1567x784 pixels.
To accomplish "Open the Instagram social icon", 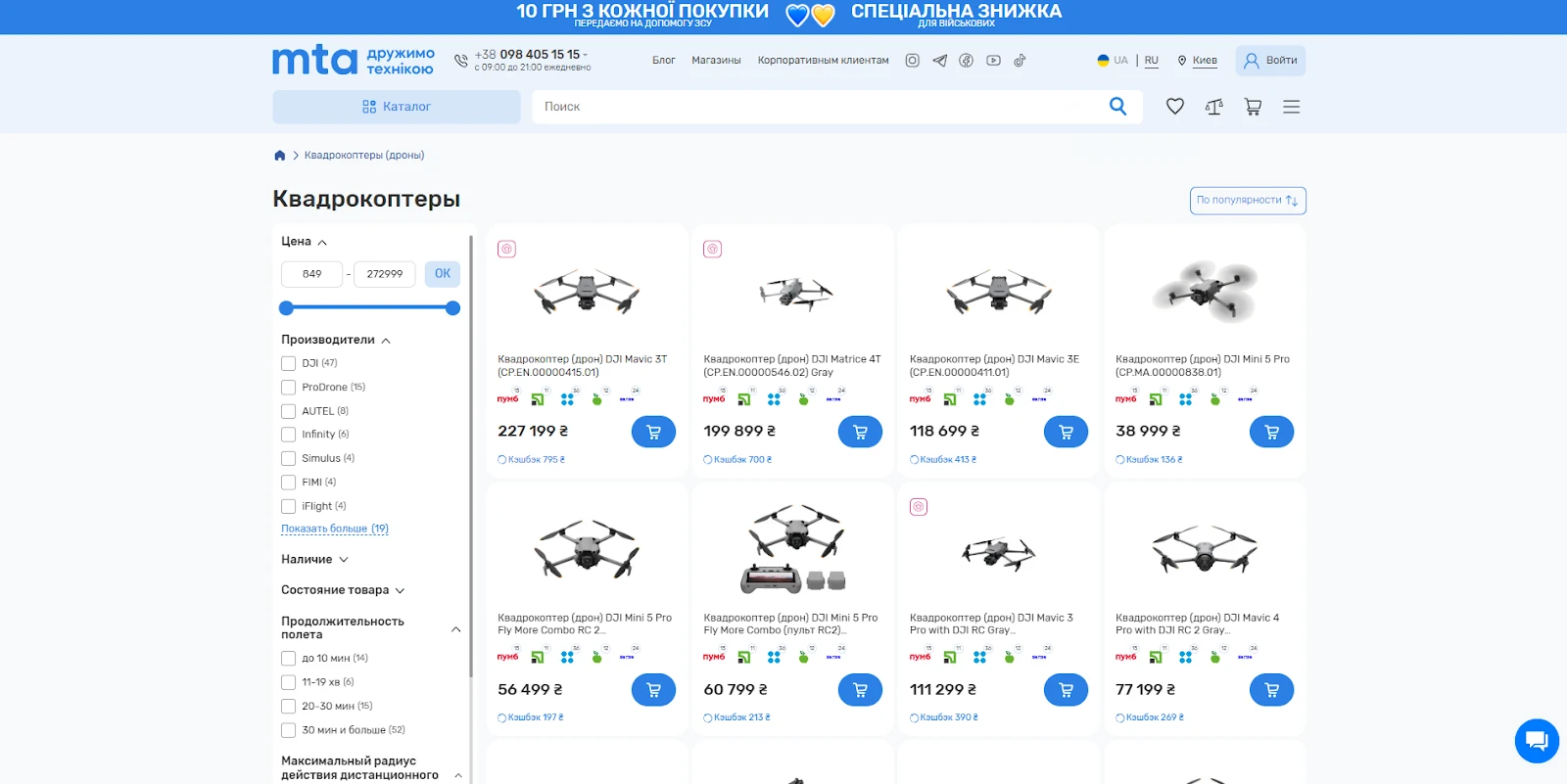I will [912, 61].
